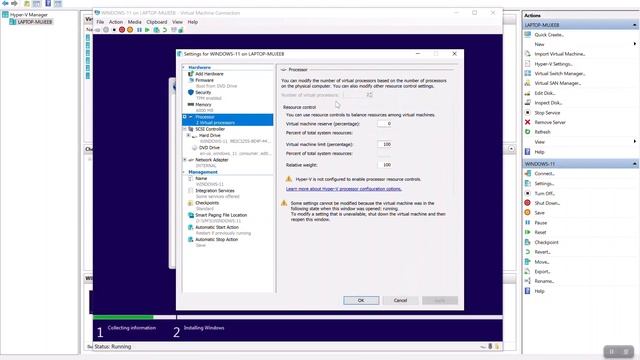Click Connect under WINDOWS-11 actions

(544, 173)
